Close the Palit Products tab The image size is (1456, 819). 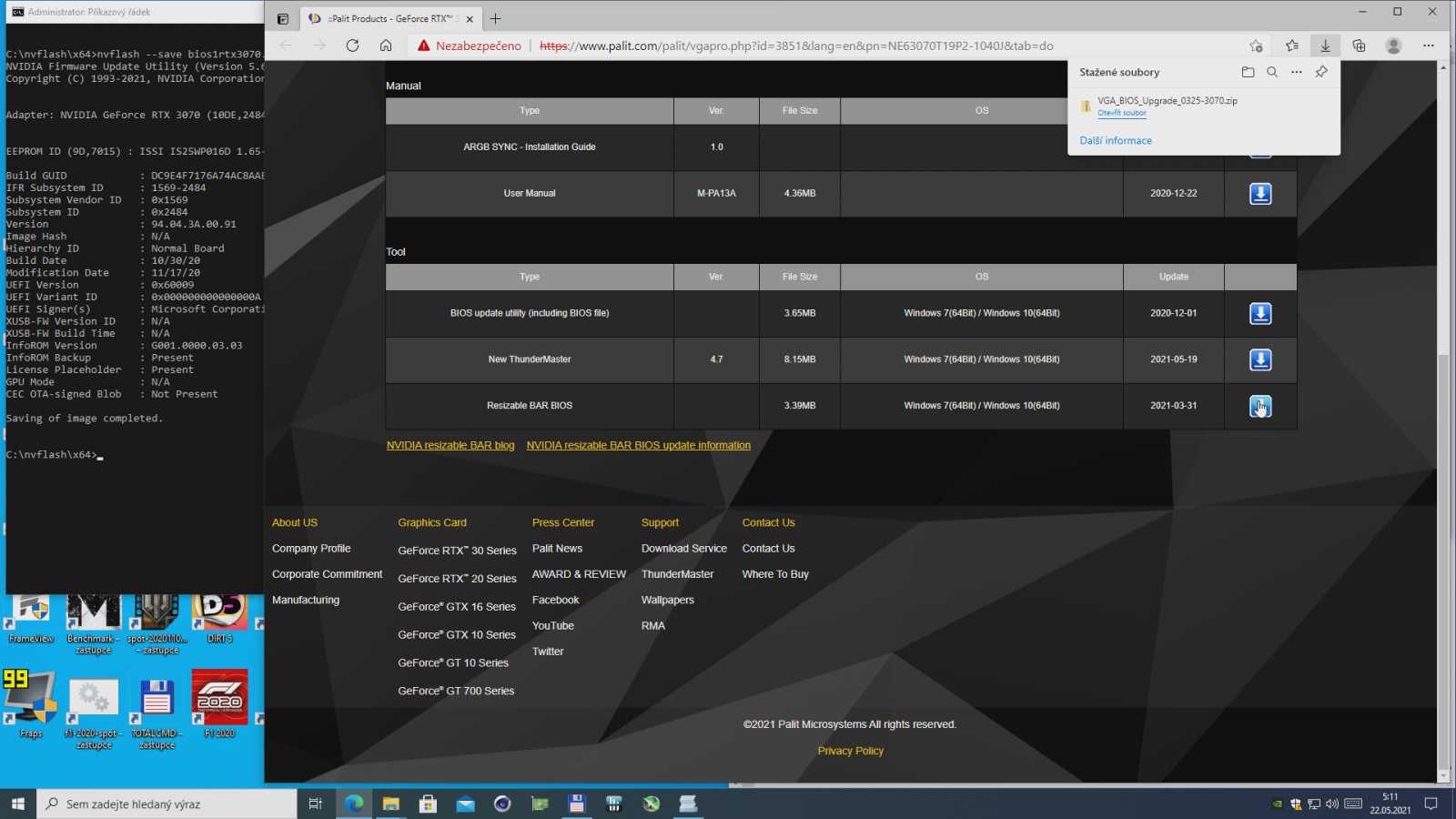pos(470,18)
